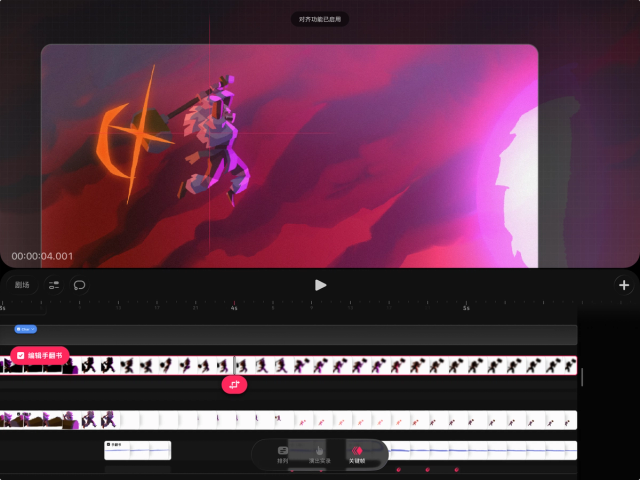Switch to 演出实录 (Perform) mode

[319, 455]
